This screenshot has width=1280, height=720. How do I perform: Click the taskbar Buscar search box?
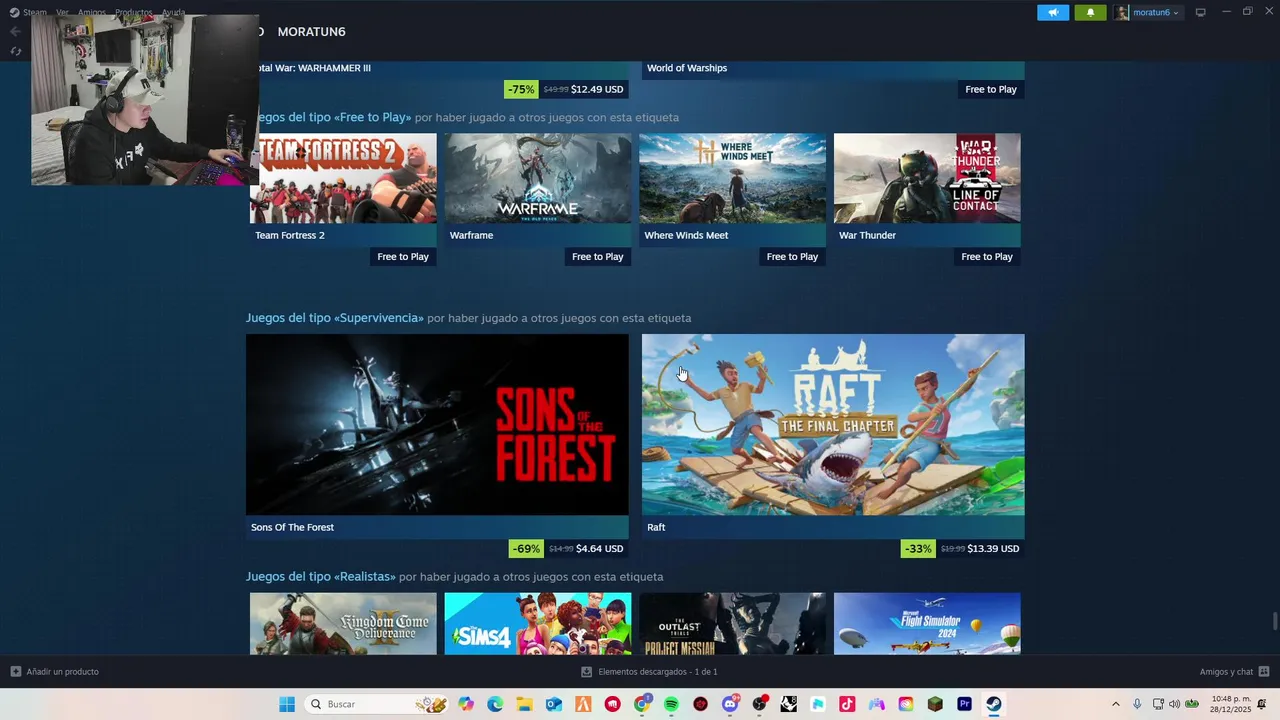[378, 704]
